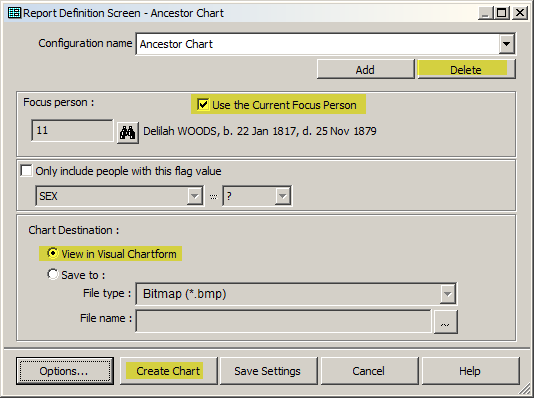Open Help for this screen
This screenshot has width=534, height=398.
(470, 371)
